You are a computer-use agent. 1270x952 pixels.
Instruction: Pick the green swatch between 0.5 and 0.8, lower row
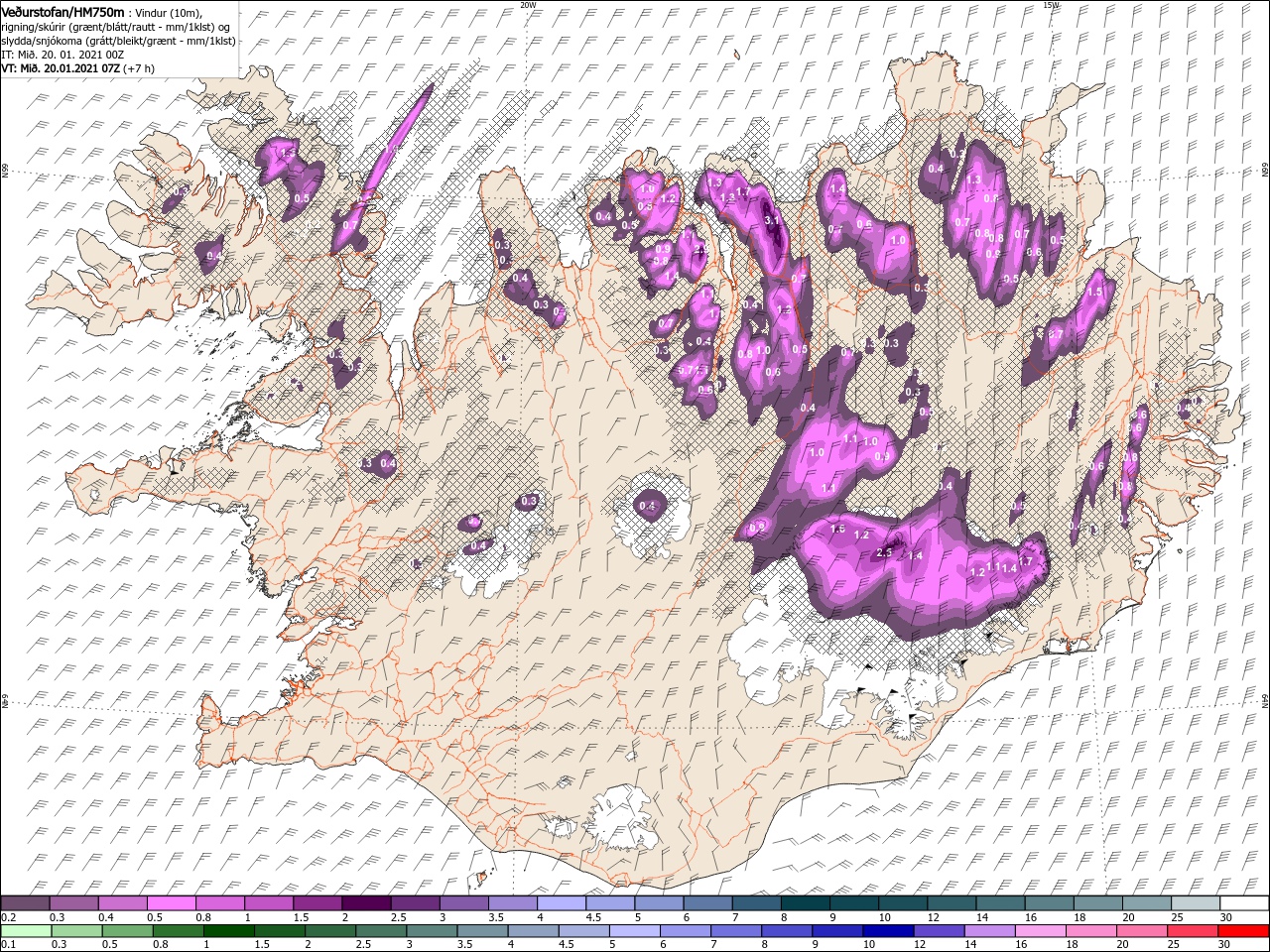coord(128,931)
